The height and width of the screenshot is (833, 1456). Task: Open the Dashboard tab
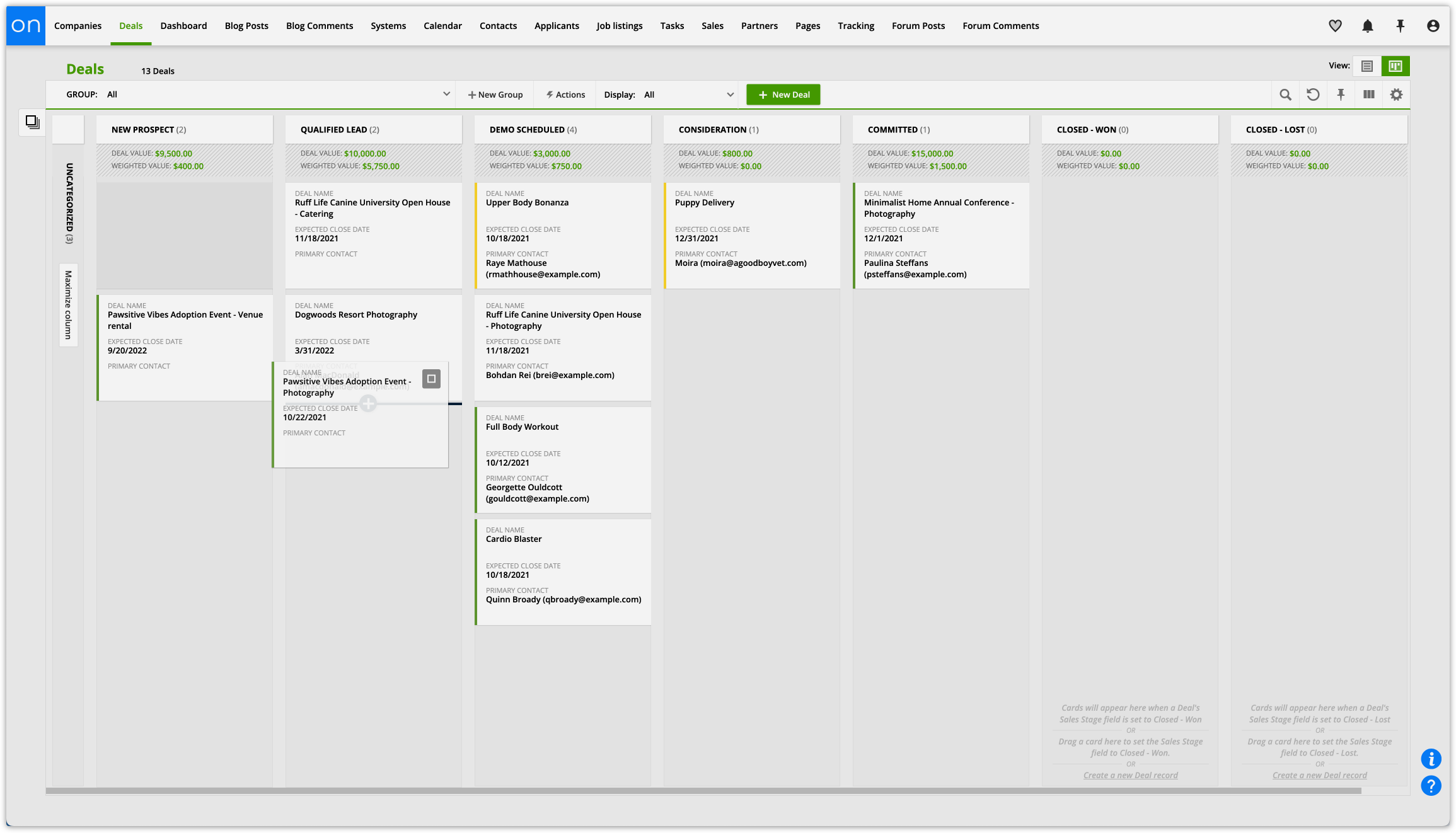click(x=183, y=26)
